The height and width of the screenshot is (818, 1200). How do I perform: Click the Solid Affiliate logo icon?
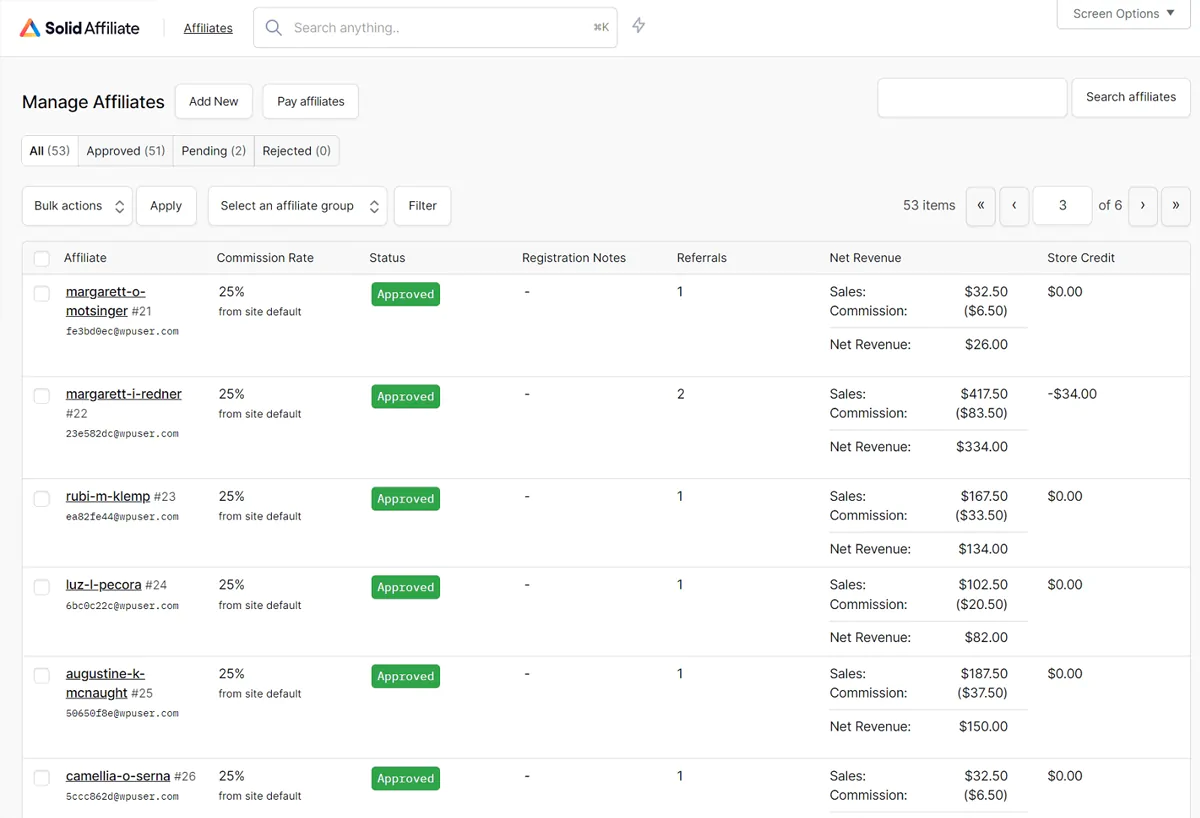[x=30, y=28]
